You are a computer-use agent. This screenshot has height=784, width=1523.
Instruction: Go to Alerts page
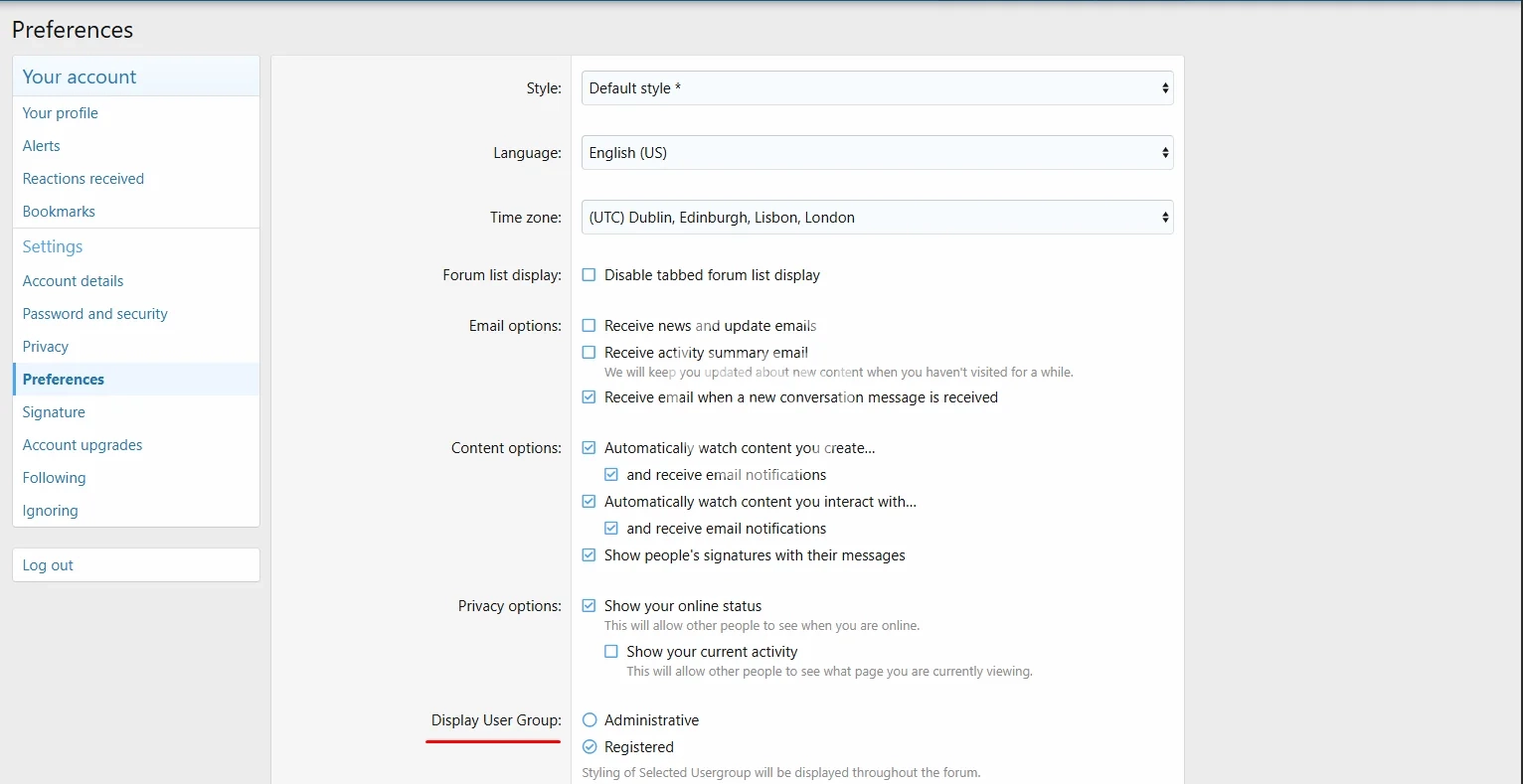click(42, 146)
